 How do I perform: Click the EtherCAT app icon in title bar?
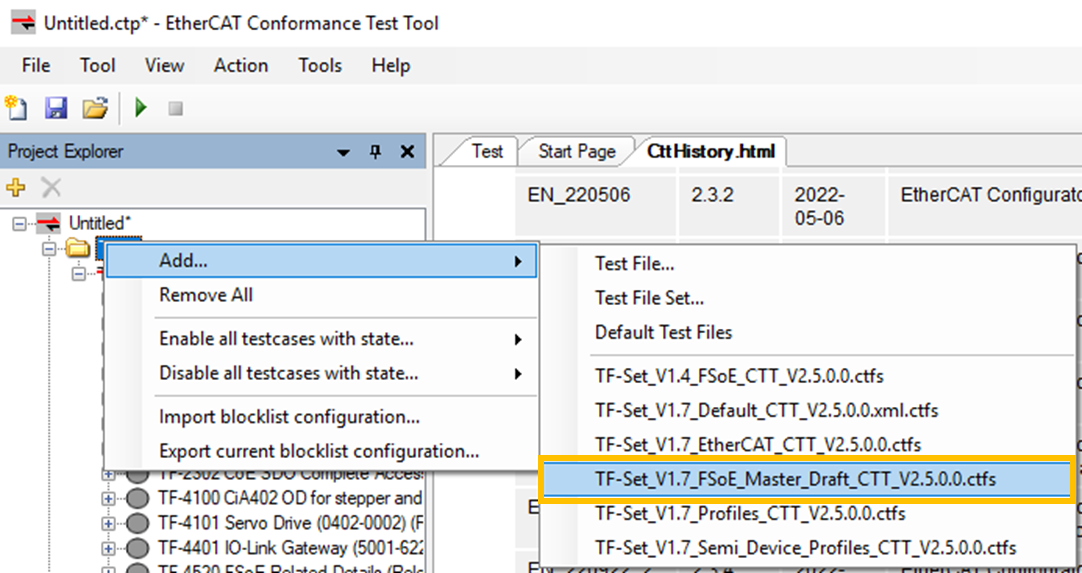tap(23, 23)
